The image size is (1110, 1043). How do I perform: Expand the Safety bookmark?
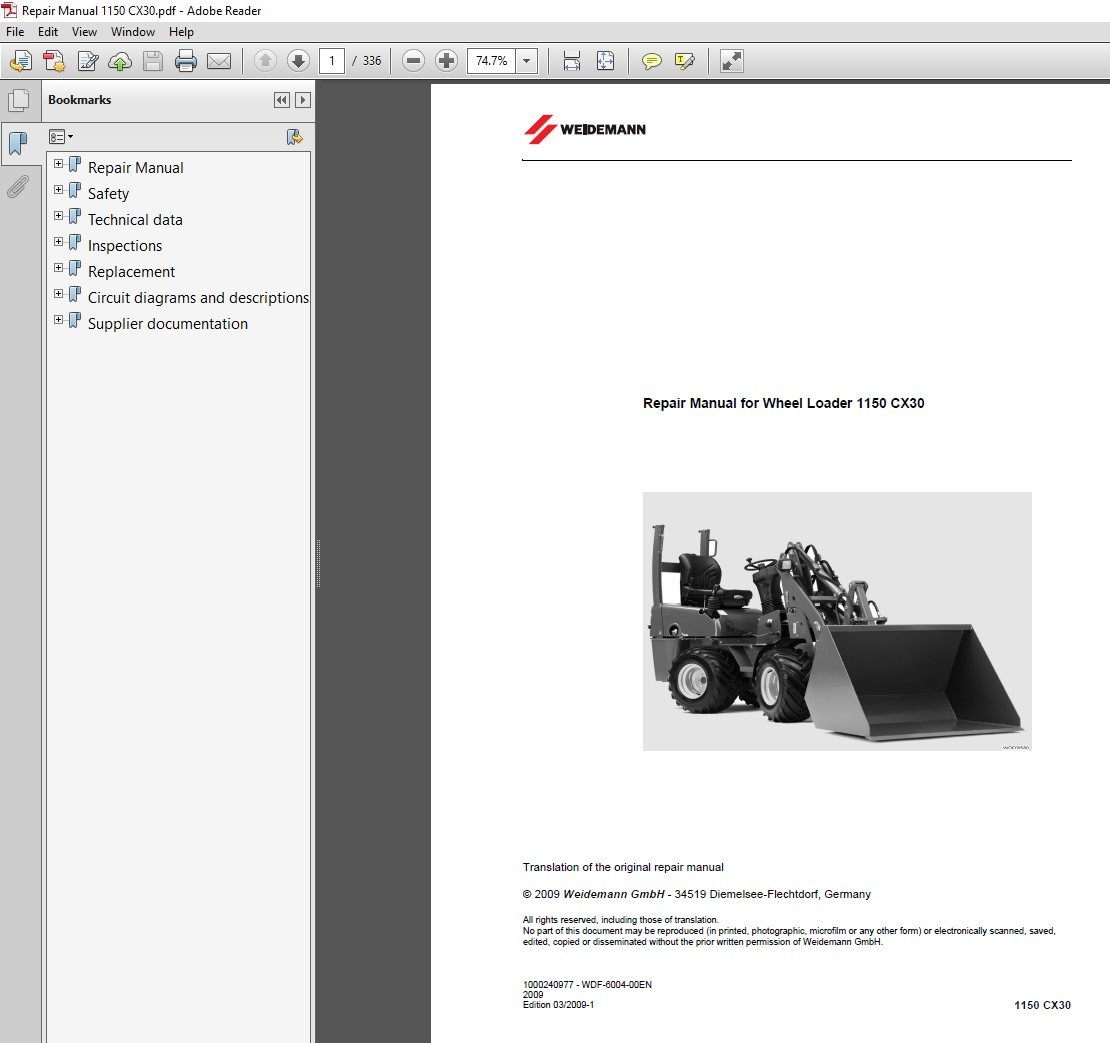pyautogui.click(x=59, y=190)
